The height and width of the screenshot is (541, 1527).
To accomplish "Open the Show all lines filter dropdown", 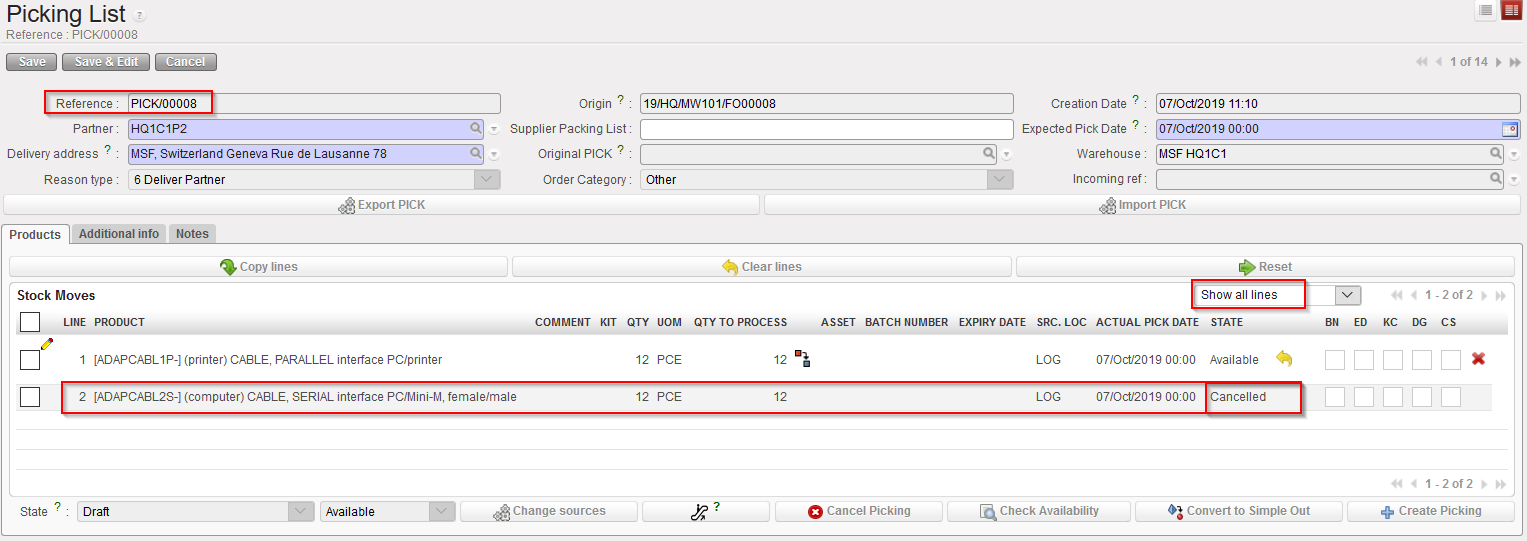I will point(1348,295).
